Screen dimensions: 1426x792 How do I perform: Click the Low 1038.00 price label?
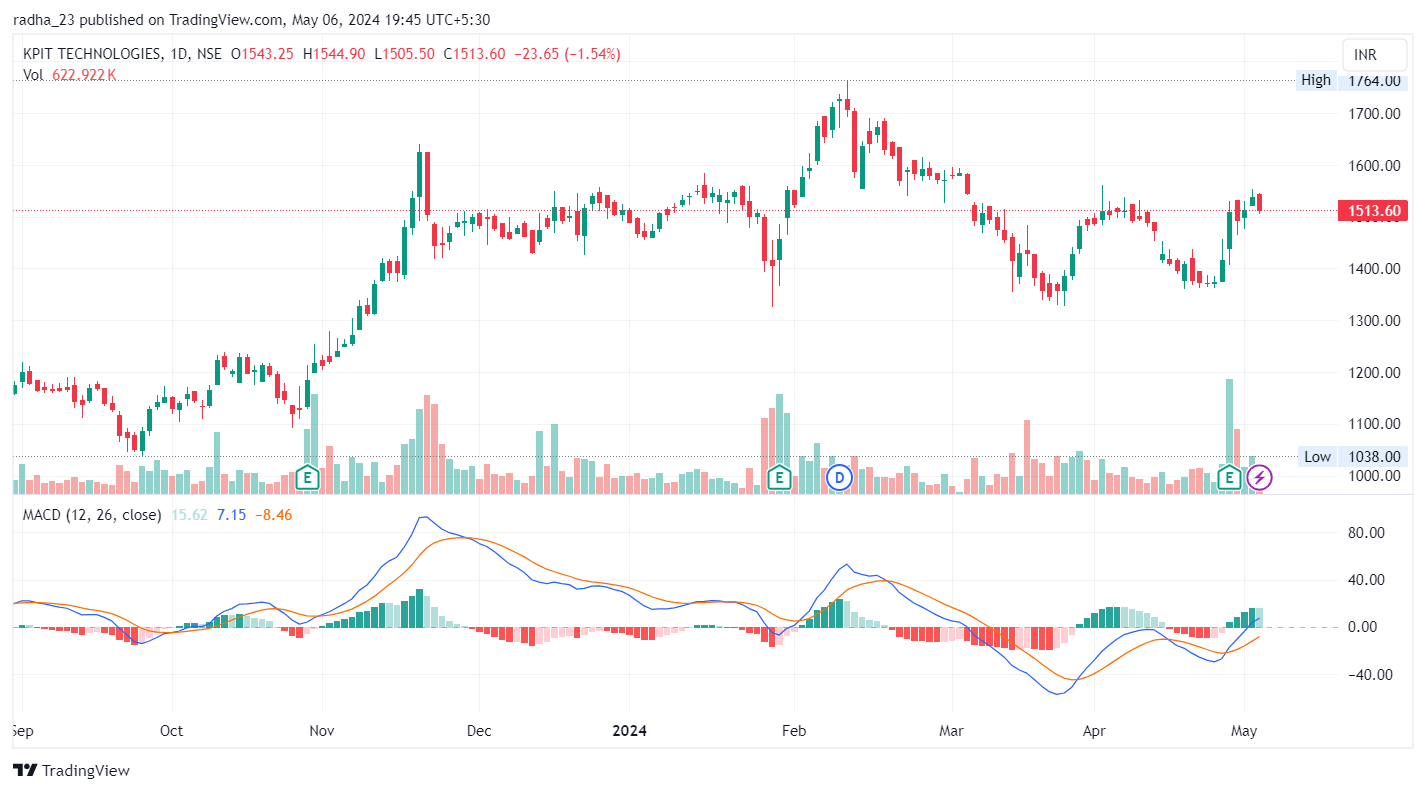1352,457
